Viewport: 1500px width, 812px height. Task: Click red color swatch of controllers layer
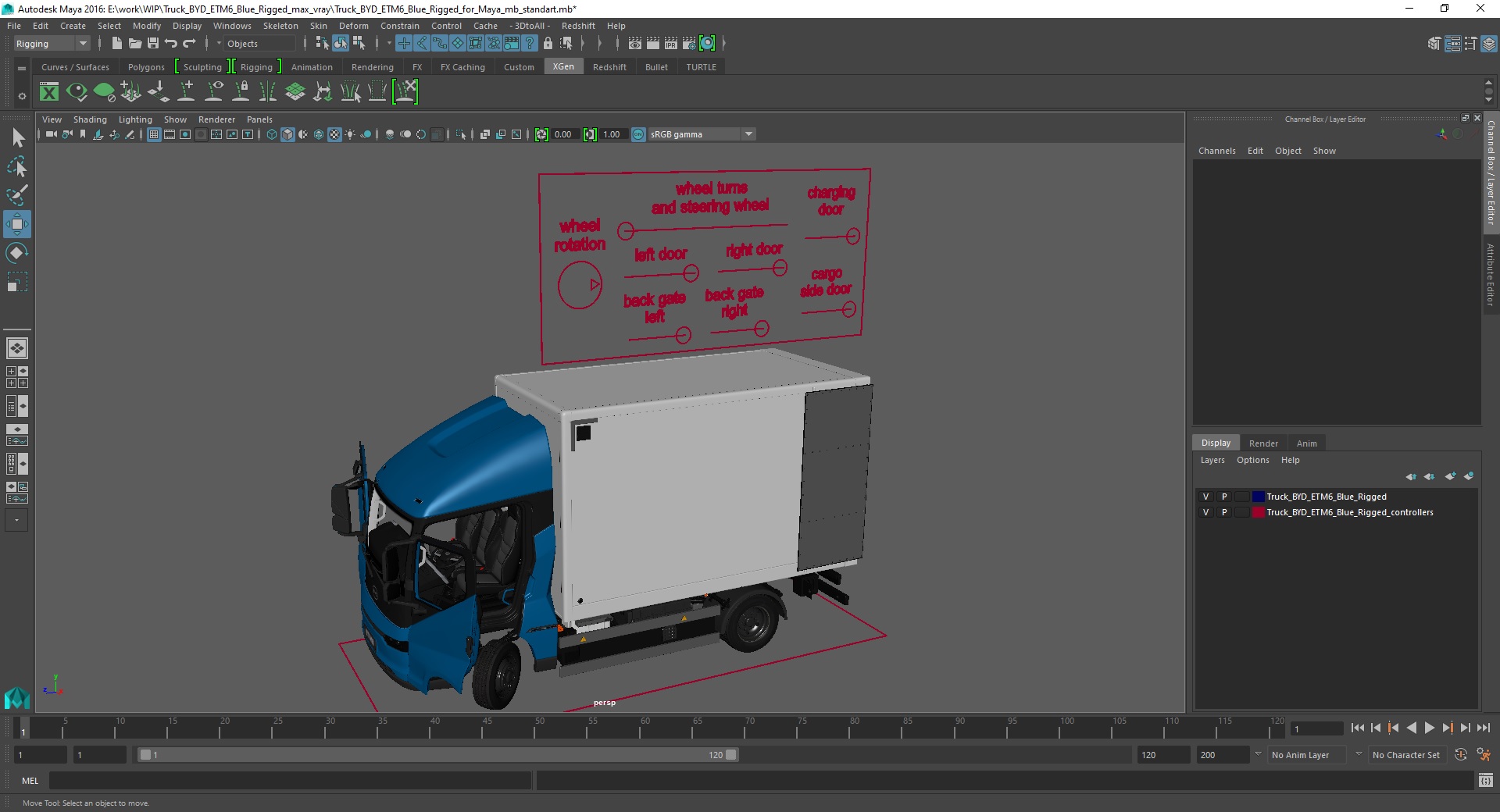(1258, 512)
